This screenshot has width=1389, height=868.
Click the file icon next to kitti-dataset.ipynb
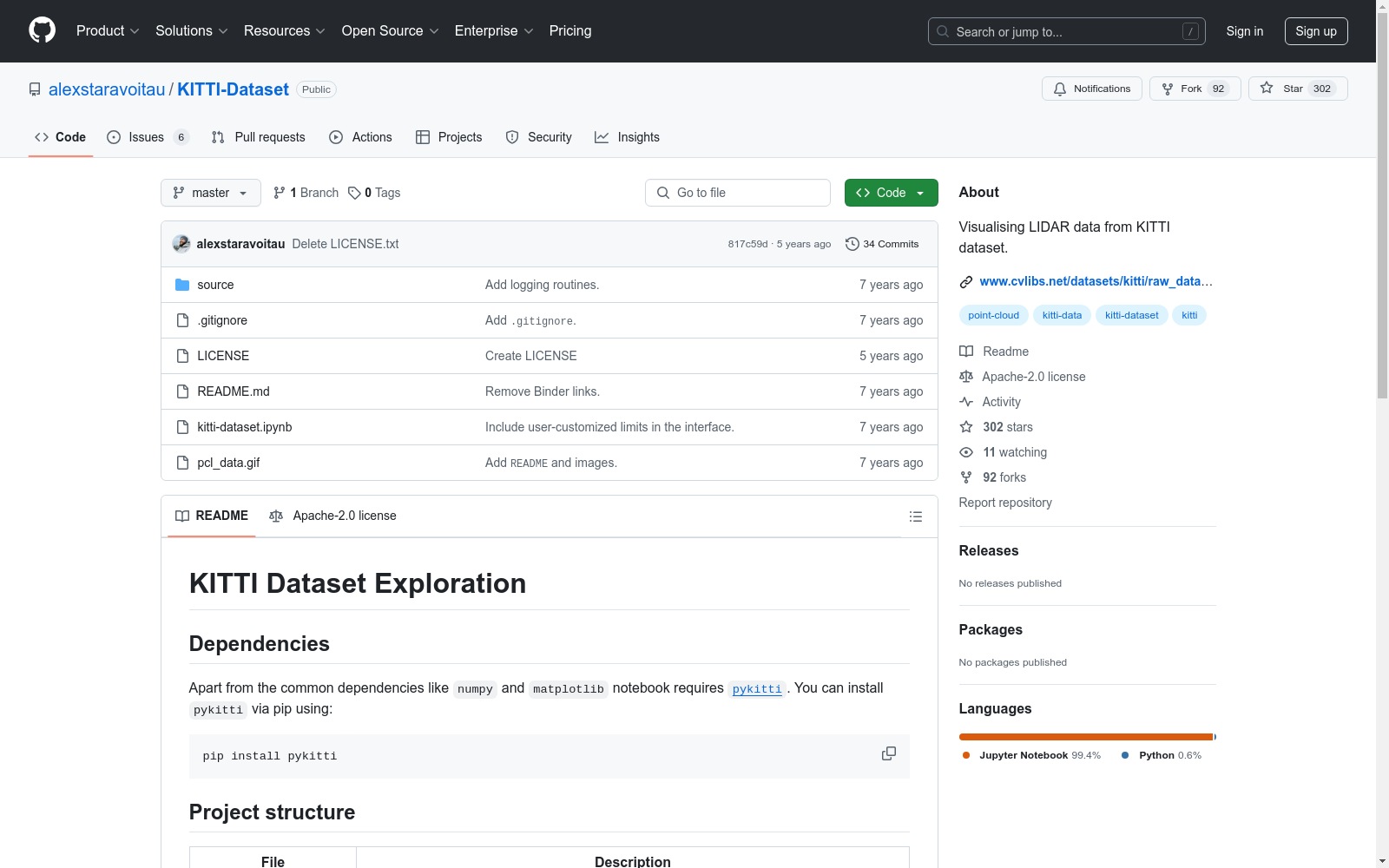(x=182, y=427)
